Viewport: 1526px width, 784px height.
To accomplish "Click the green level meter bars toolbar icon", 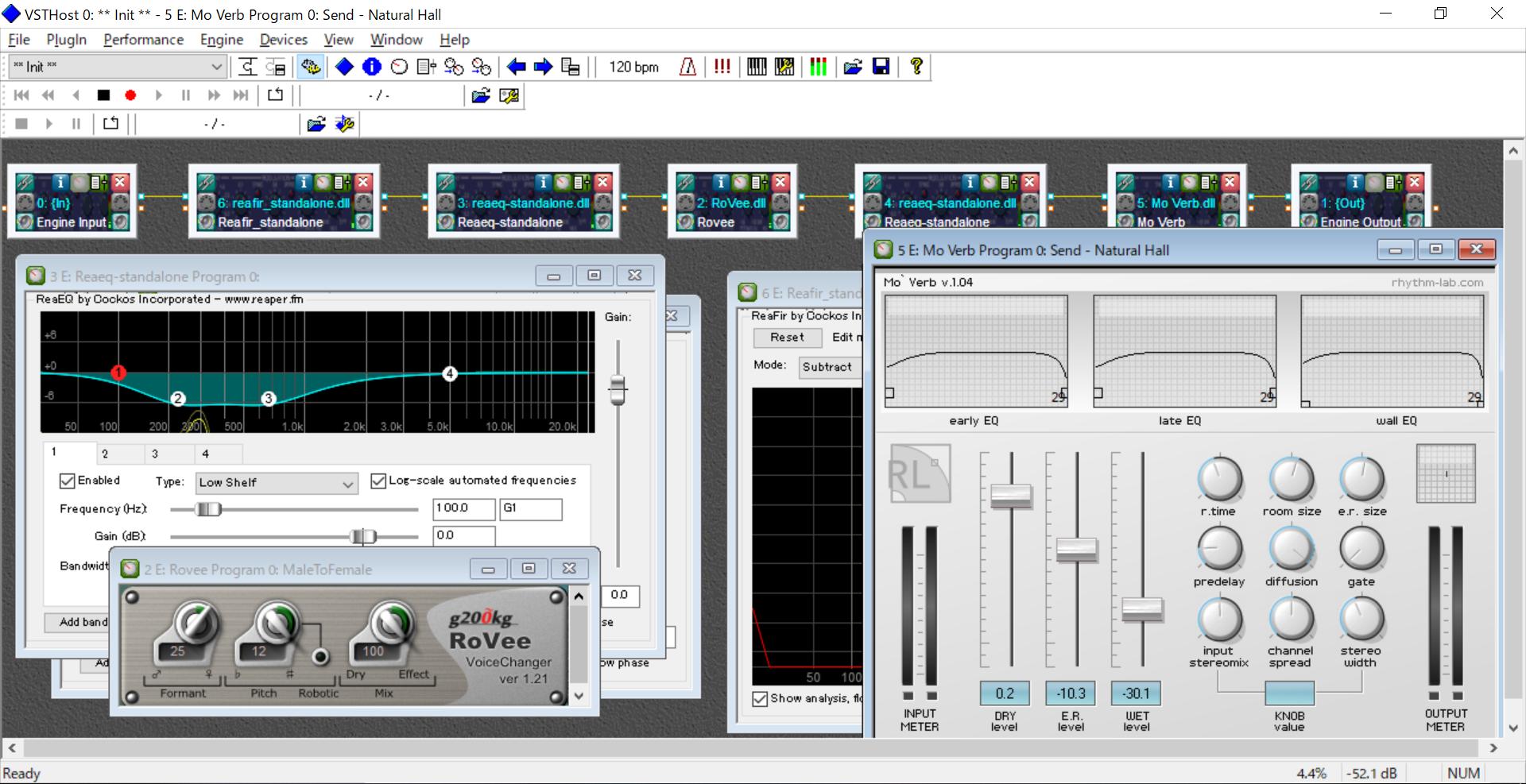I will [818, 67].
